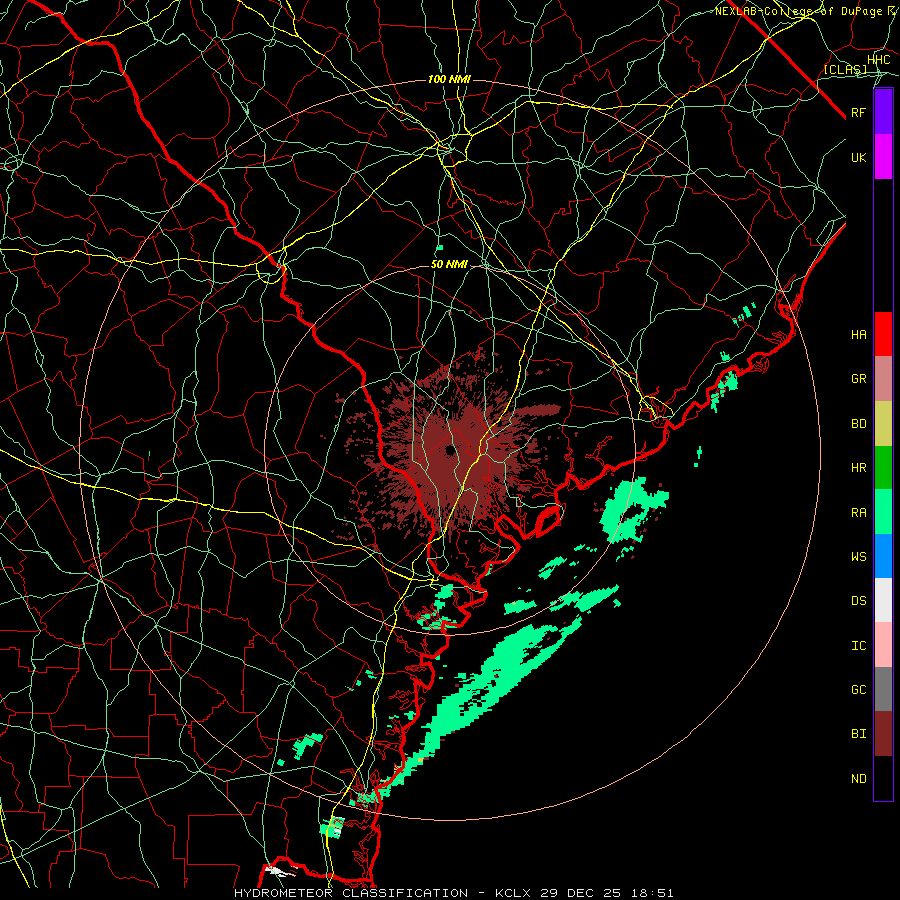The height and width of the screenshot is (900, 900).
Task: Click the BI legend label
Action: pyautogui.click(x=859, y=734)
